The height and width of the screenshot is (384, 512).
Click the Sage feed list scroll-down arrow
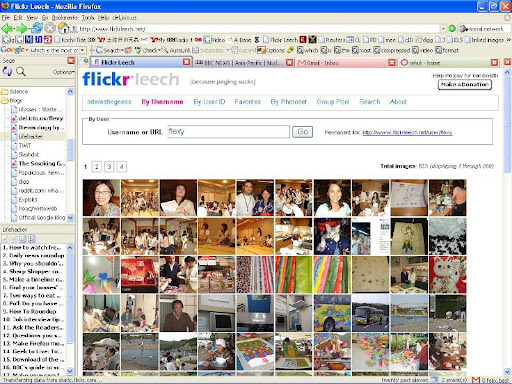point(70,218)
